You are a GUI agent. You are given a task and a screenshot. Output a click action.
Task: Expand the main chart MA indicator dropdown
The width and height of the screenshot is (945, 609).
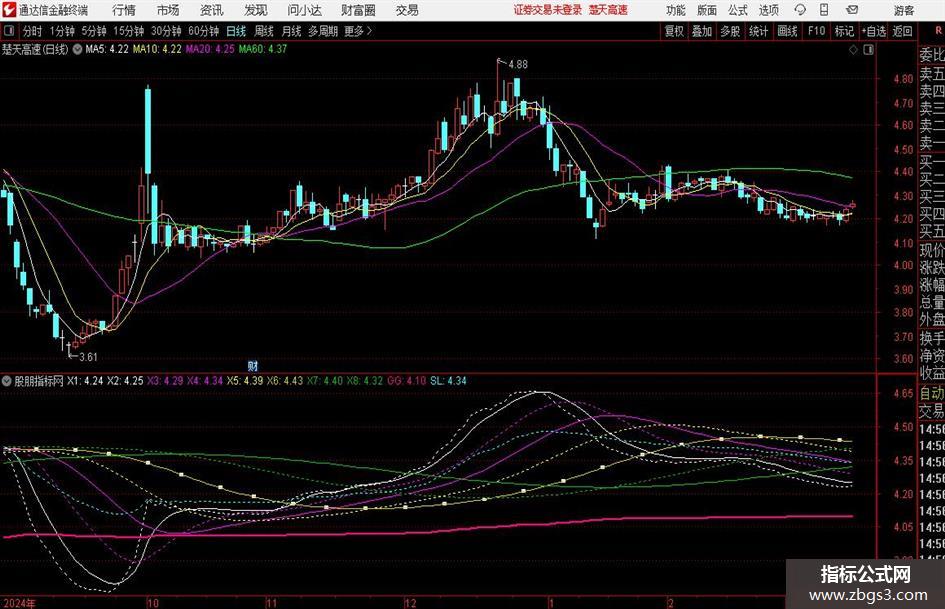coord(77,49)
